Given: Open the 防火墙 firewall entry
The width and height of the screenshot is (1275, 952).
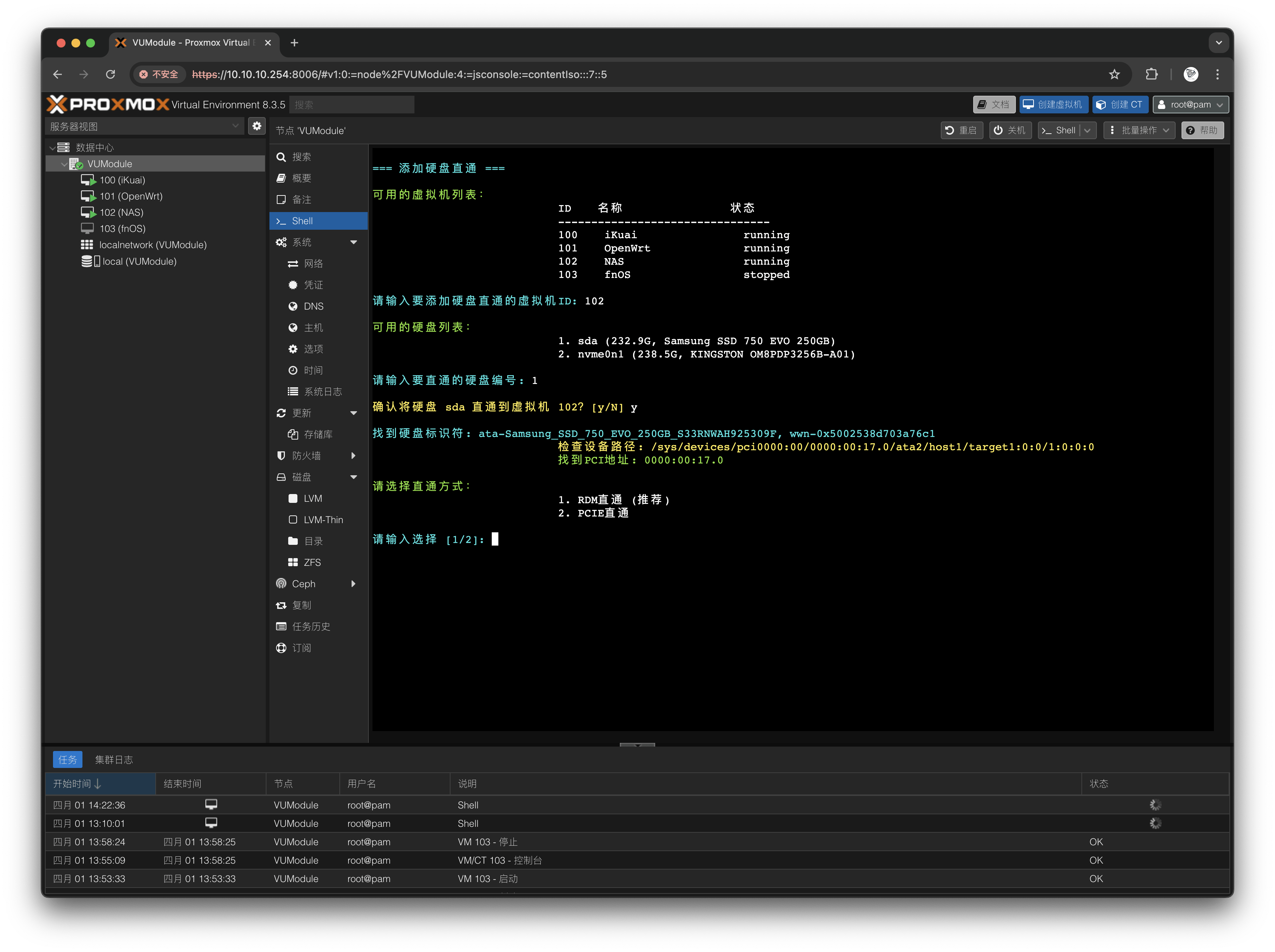Looking at the screenshot, I should click(306, 456).
